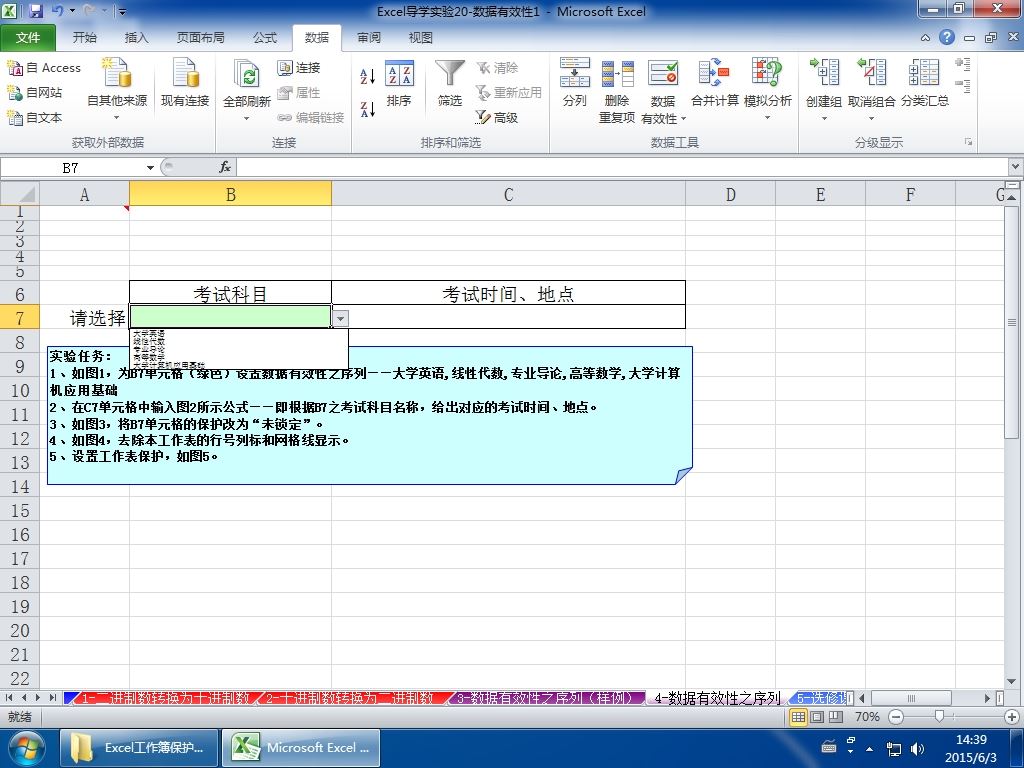Image resolution: width=1024 pixels, height=768 pixels.
Task: Zoom out with the minus button
Action: pos(897,717)
